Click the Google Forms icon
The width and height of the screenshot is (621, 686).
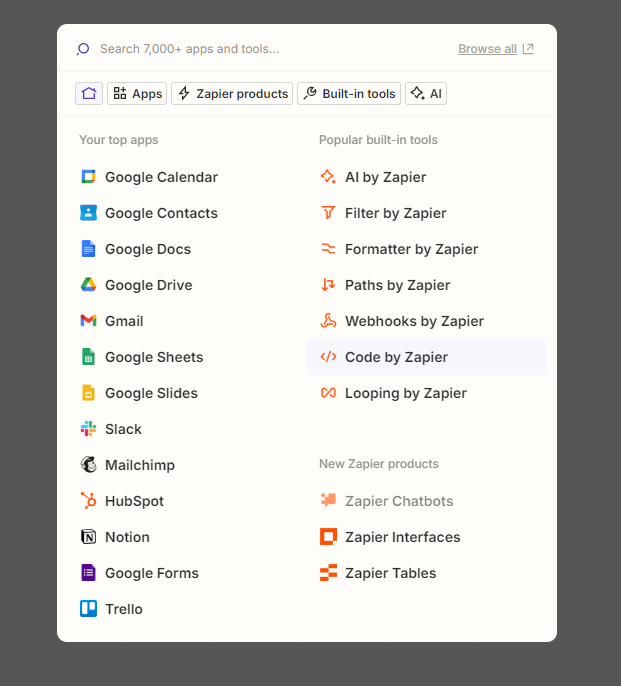[x=88, y=573]
